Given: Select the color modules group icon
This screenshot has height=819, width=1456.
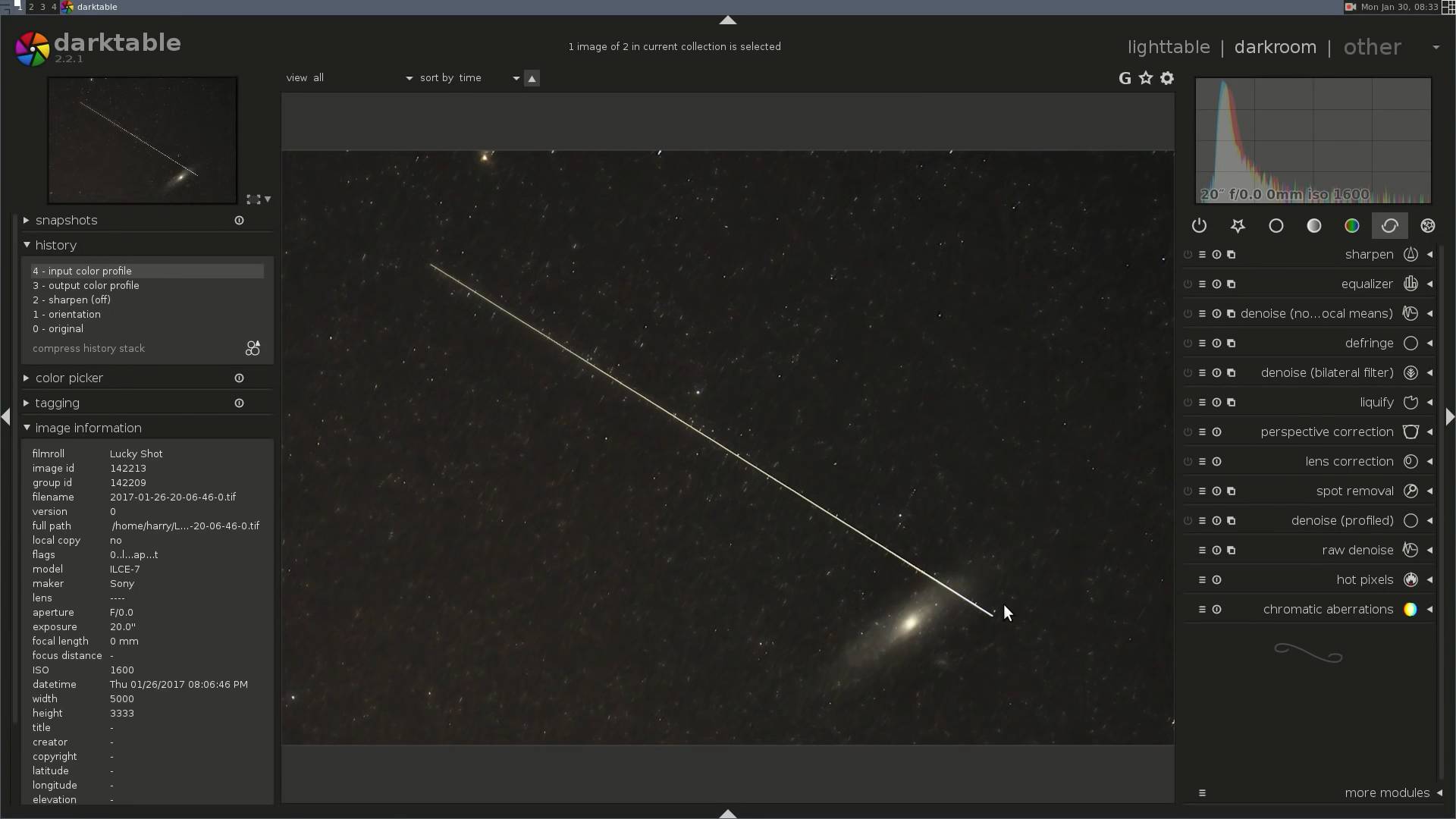Looking at the screenshot, I should click(1351, 226).
